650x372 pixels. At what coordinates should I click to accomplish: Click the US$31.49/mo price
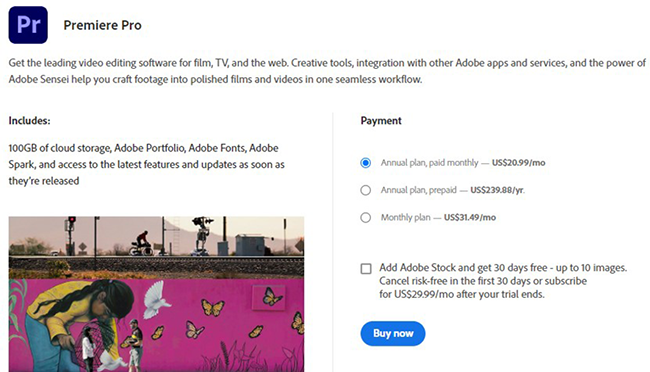click(470, 218)
